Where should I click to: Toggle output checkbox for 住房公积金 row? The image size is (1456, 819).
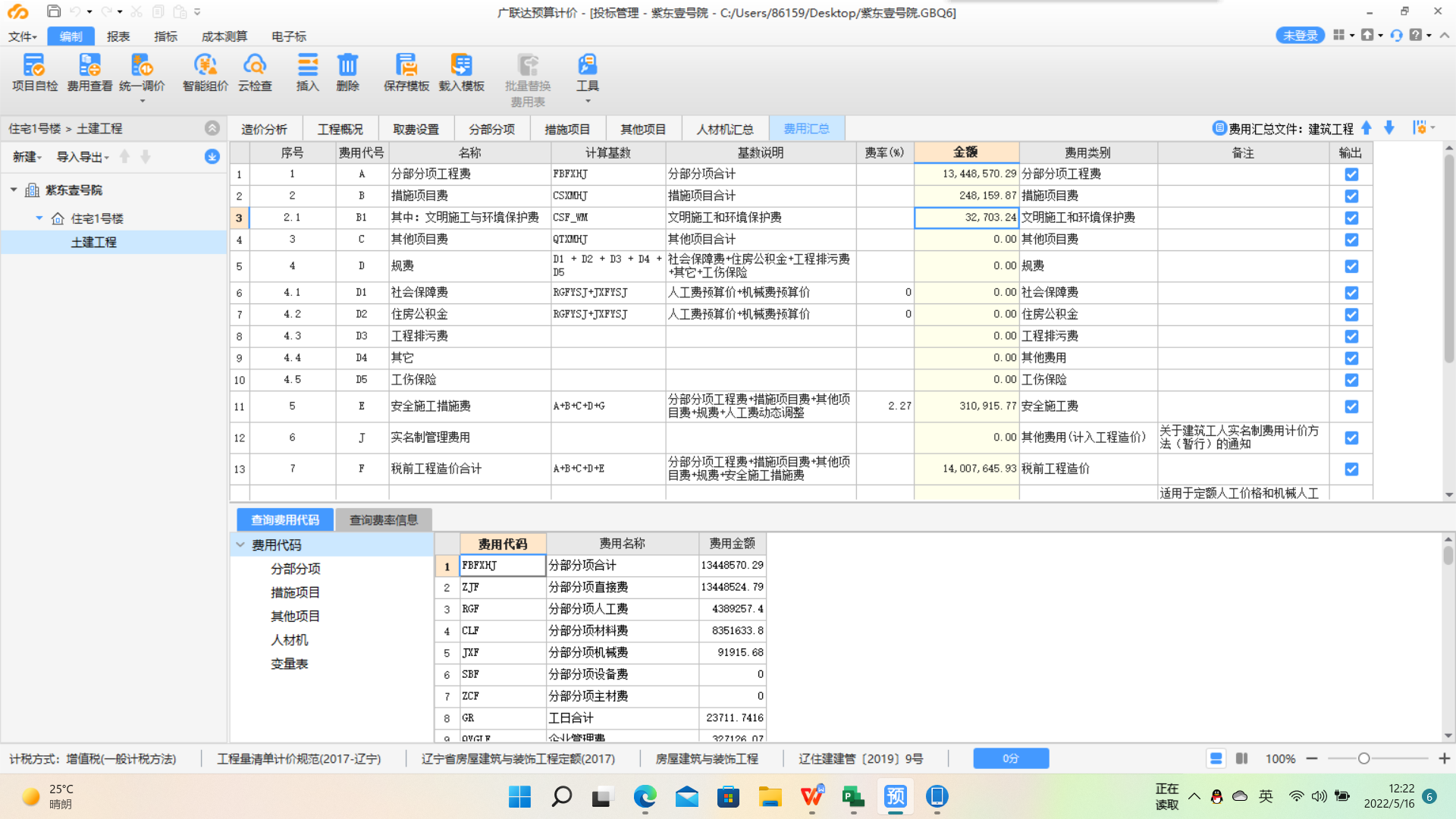coord(1351,315)
